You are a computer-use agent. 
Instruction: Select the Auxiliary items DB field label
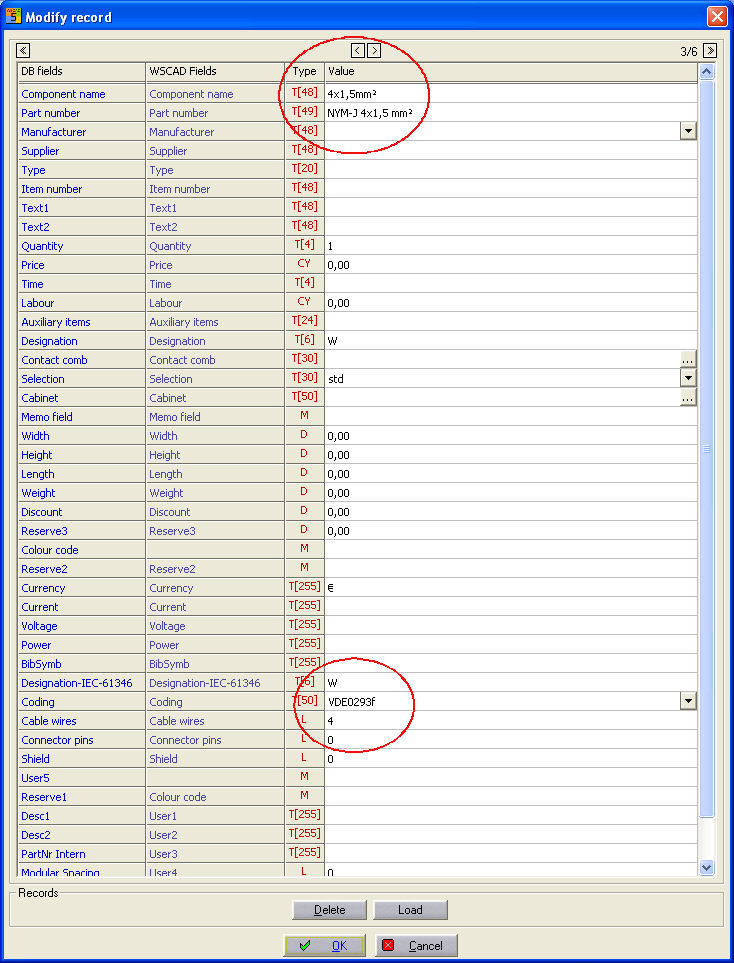click(x=56, y=322)
